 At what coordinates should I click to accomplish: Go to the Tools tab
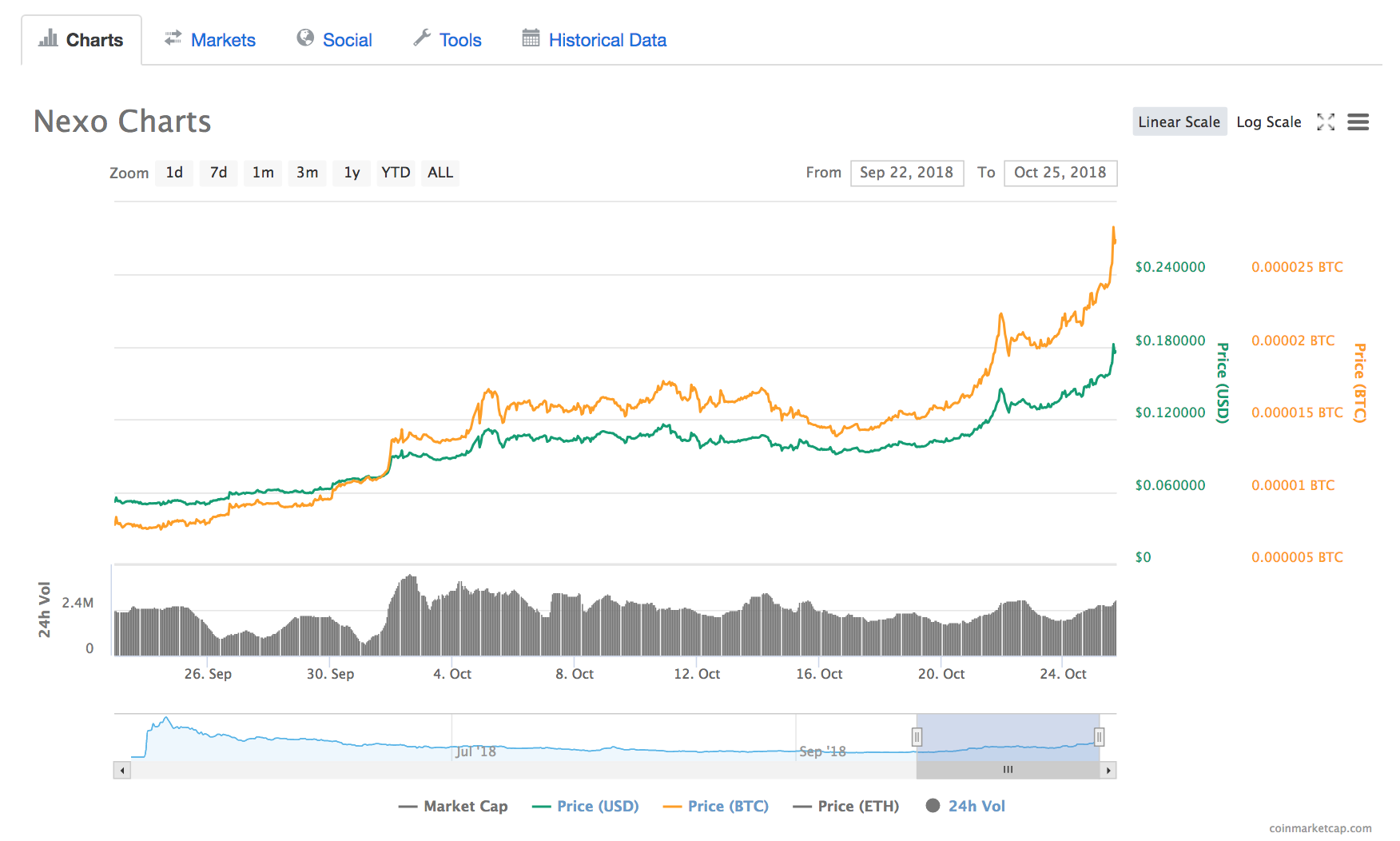point(447,40)
